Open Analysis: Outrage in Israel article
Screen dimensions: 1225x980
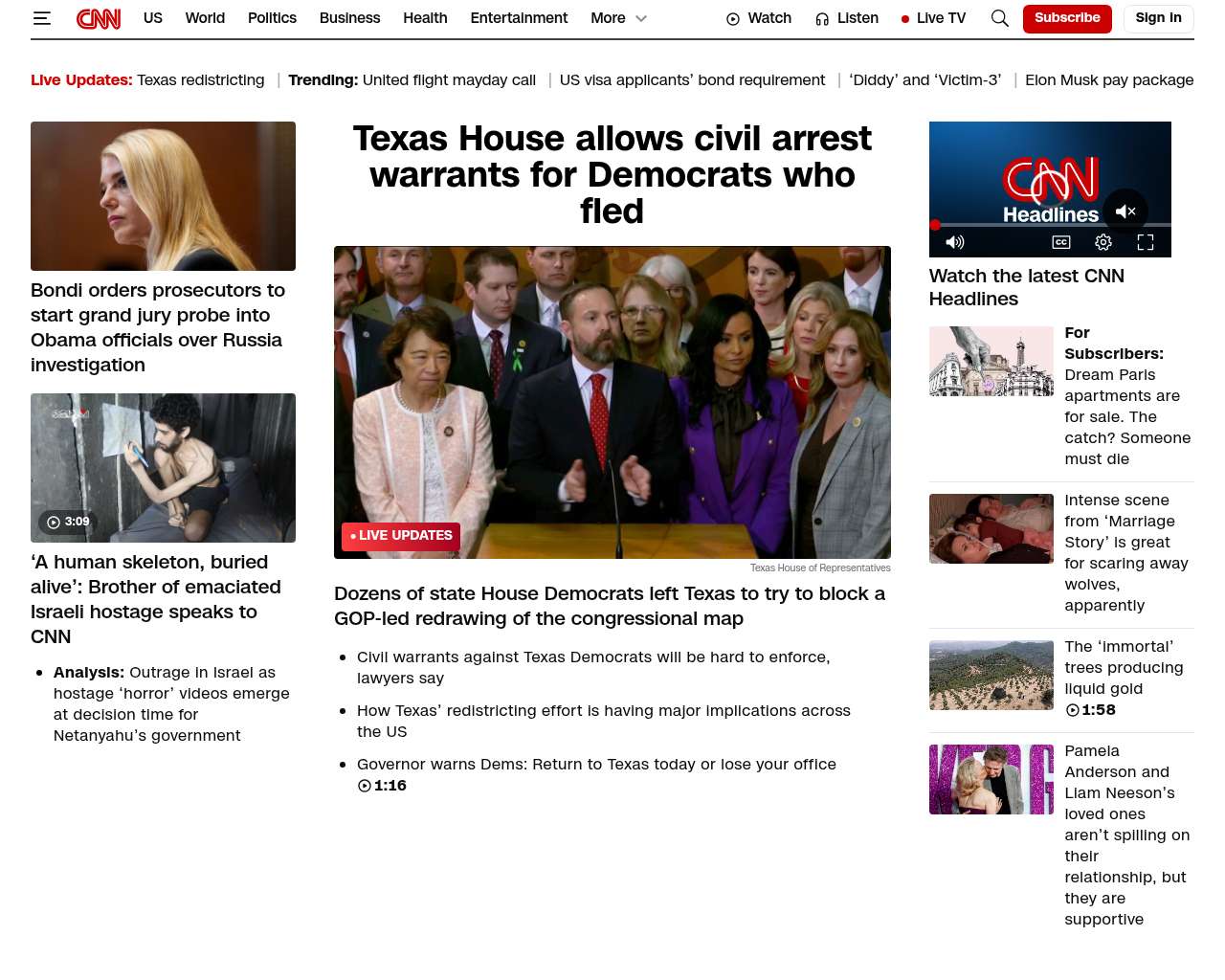pos(171,704)
